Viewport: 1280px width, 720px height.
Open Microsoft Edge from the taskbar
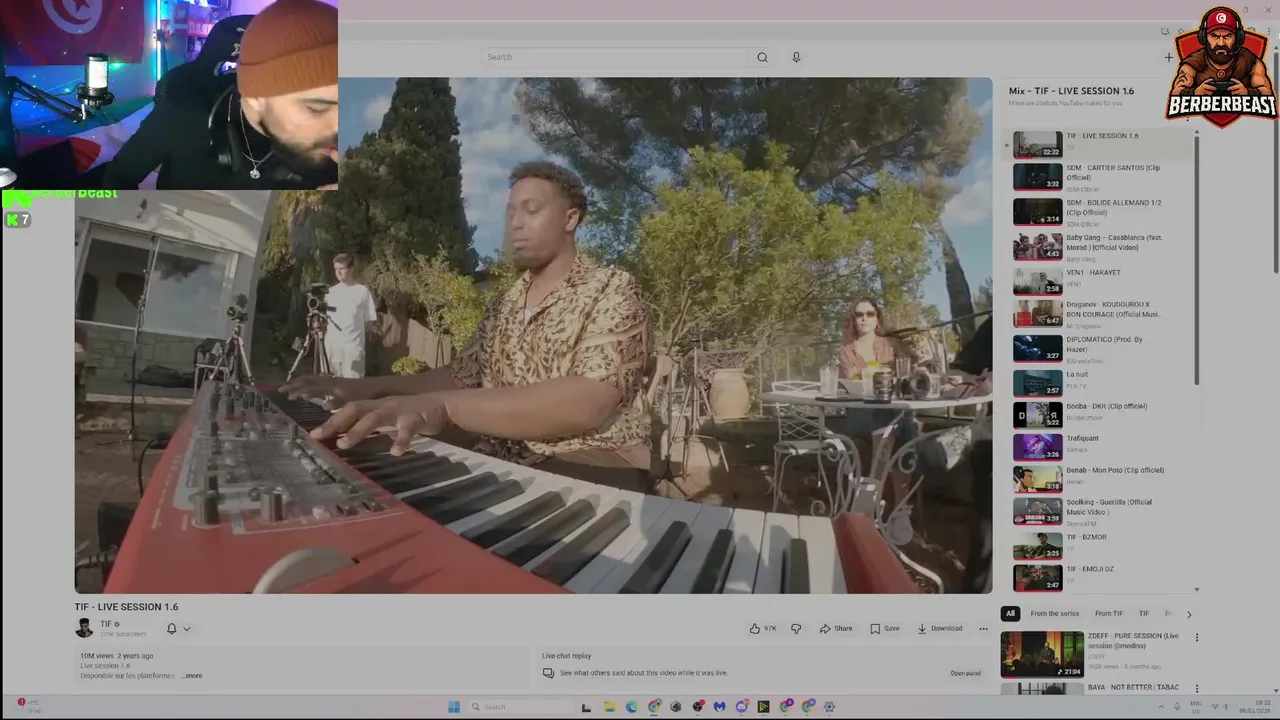631,707
